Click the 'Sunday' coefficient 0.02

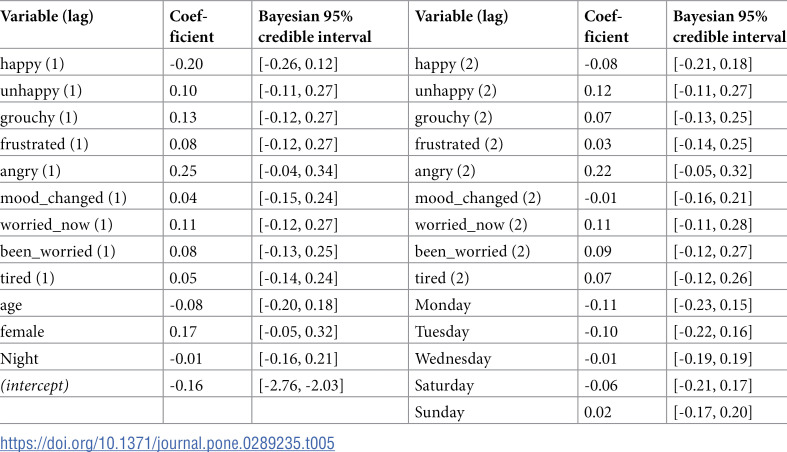point(598,412)
